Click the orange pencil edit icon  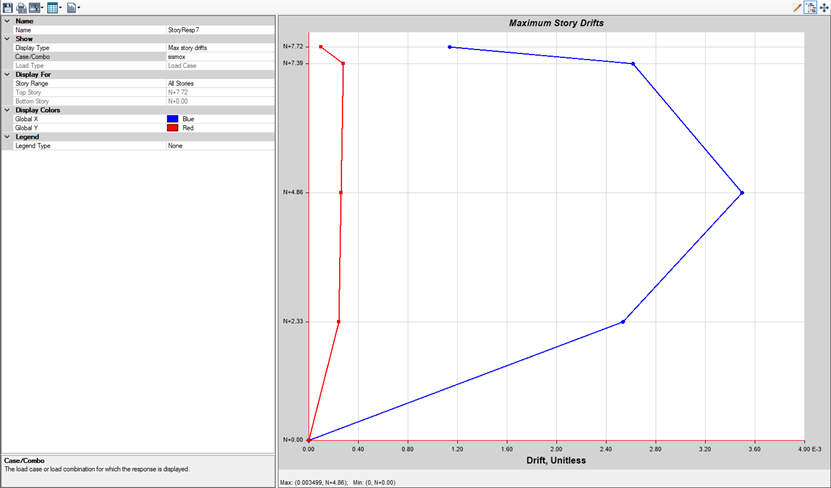tap(797, 7)
